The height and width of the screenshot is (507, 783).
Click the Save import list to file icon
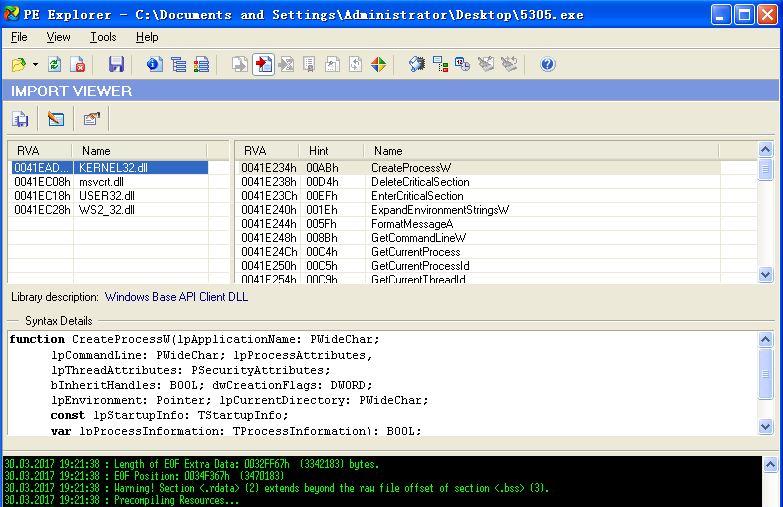coord(20,119)
